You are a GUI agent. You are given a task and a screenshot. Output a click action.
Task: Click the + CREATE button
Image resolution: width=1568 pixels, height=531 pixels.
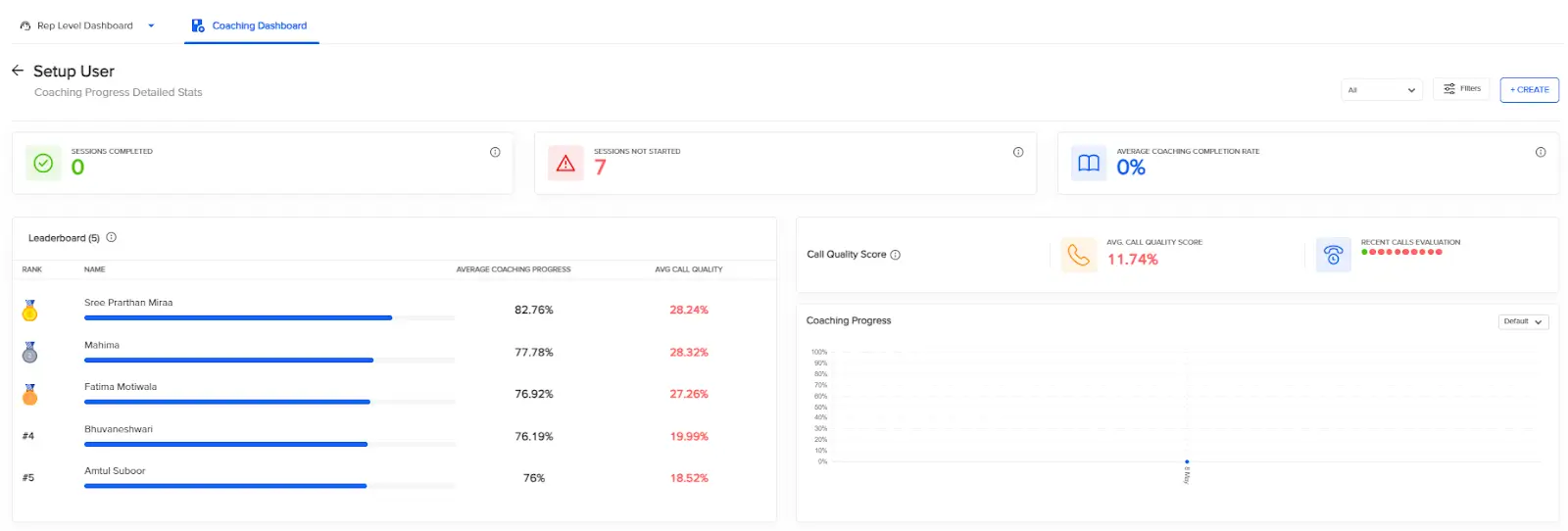point(1530,89)
